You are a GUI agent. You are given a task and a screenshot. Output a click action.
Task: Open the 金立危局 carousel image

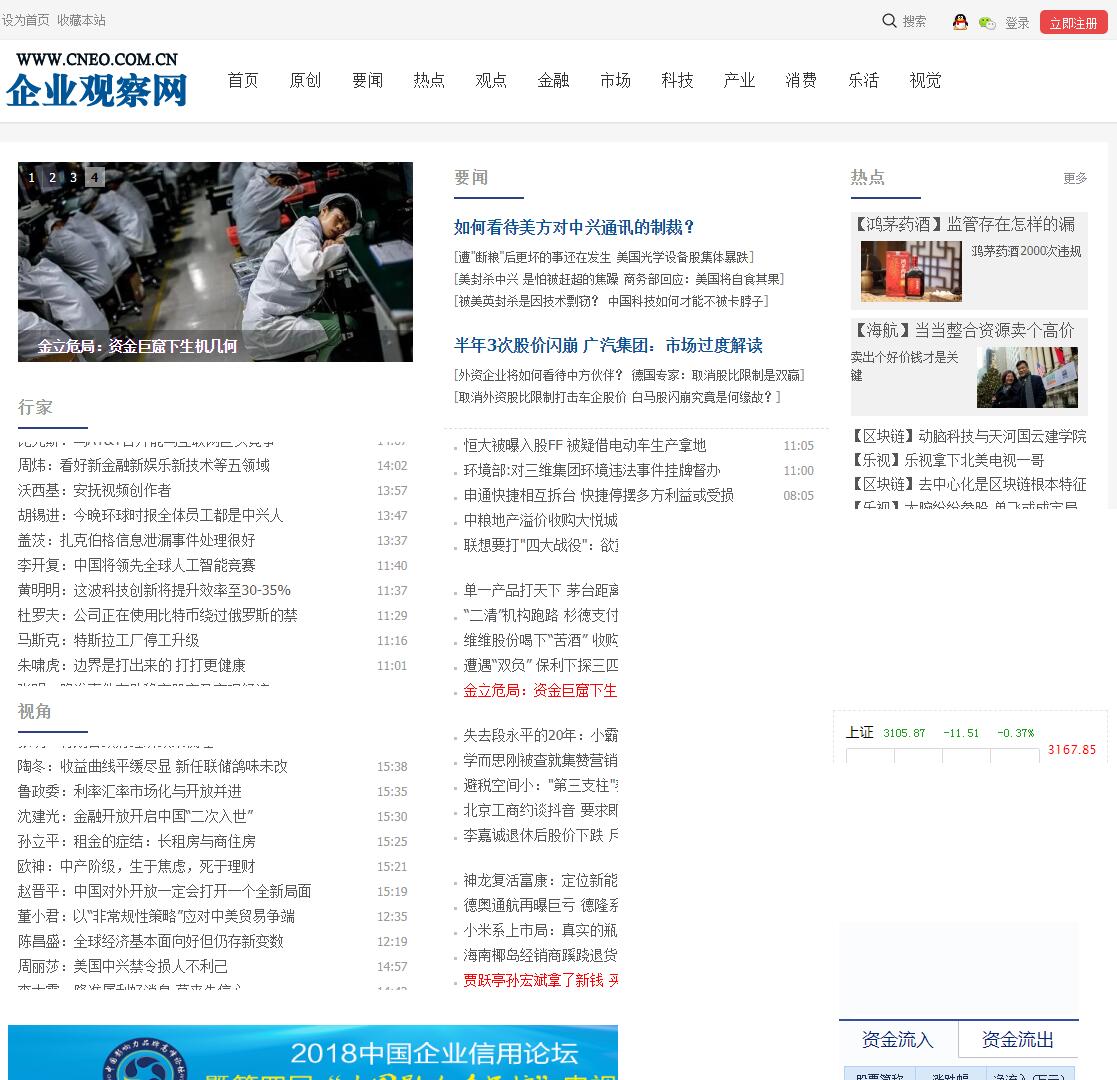[215, 261]
